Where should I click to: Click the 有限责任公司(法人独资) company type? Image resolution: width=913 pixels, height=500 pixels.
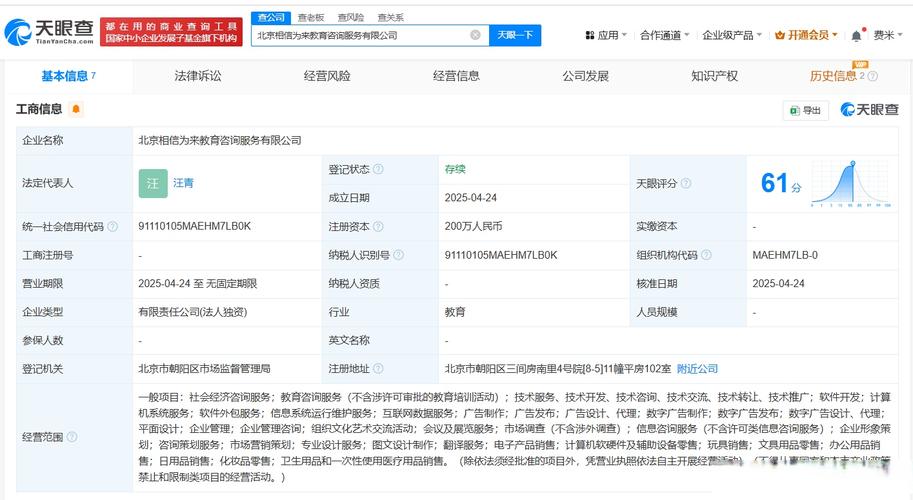pos(193,312)
